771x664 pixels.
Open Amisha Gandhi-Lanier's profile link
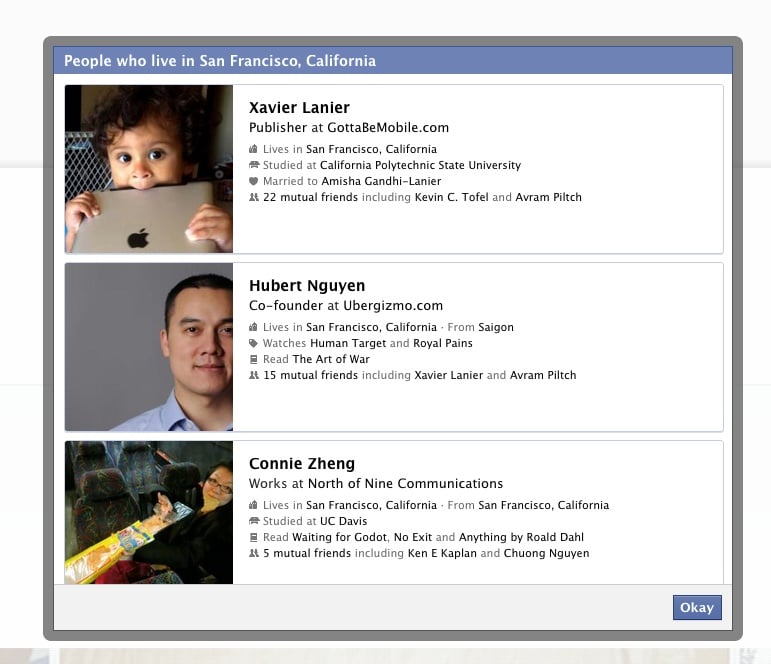click(x=381, y=181)
